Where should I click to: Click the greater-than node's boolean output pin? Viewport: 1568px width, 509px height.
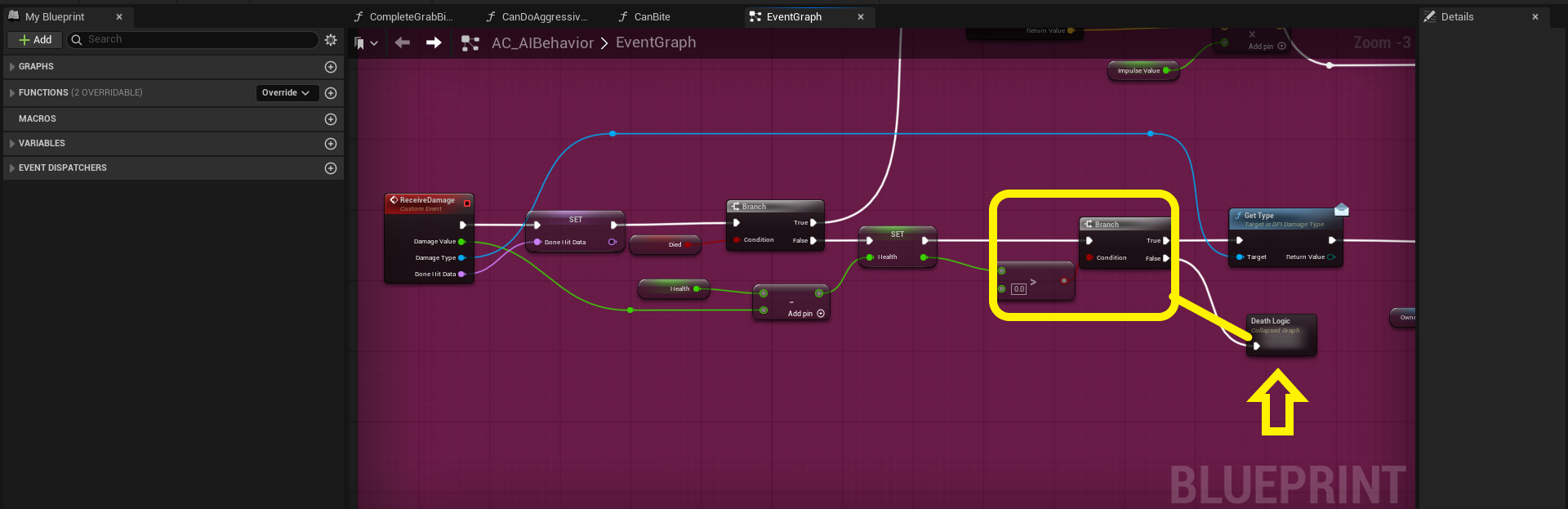[1063, 281]
